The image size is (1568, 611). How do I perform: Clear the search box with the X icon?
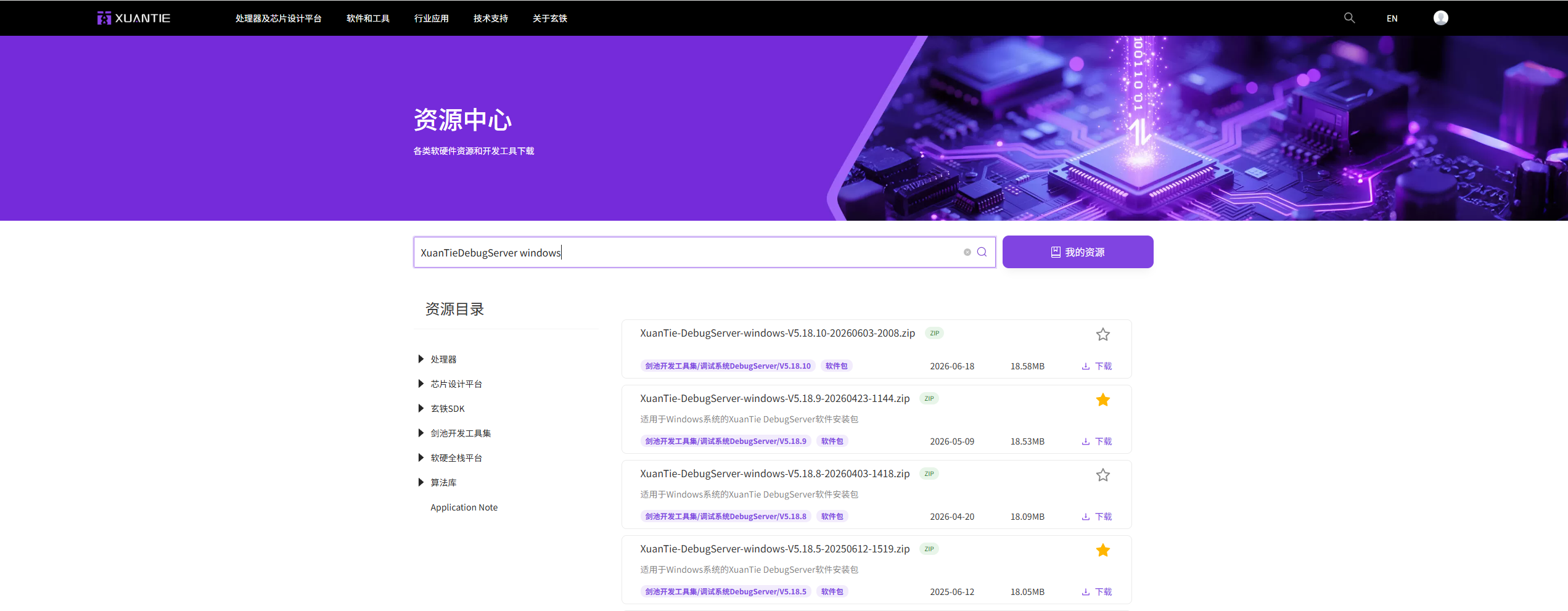coord(967,252)
